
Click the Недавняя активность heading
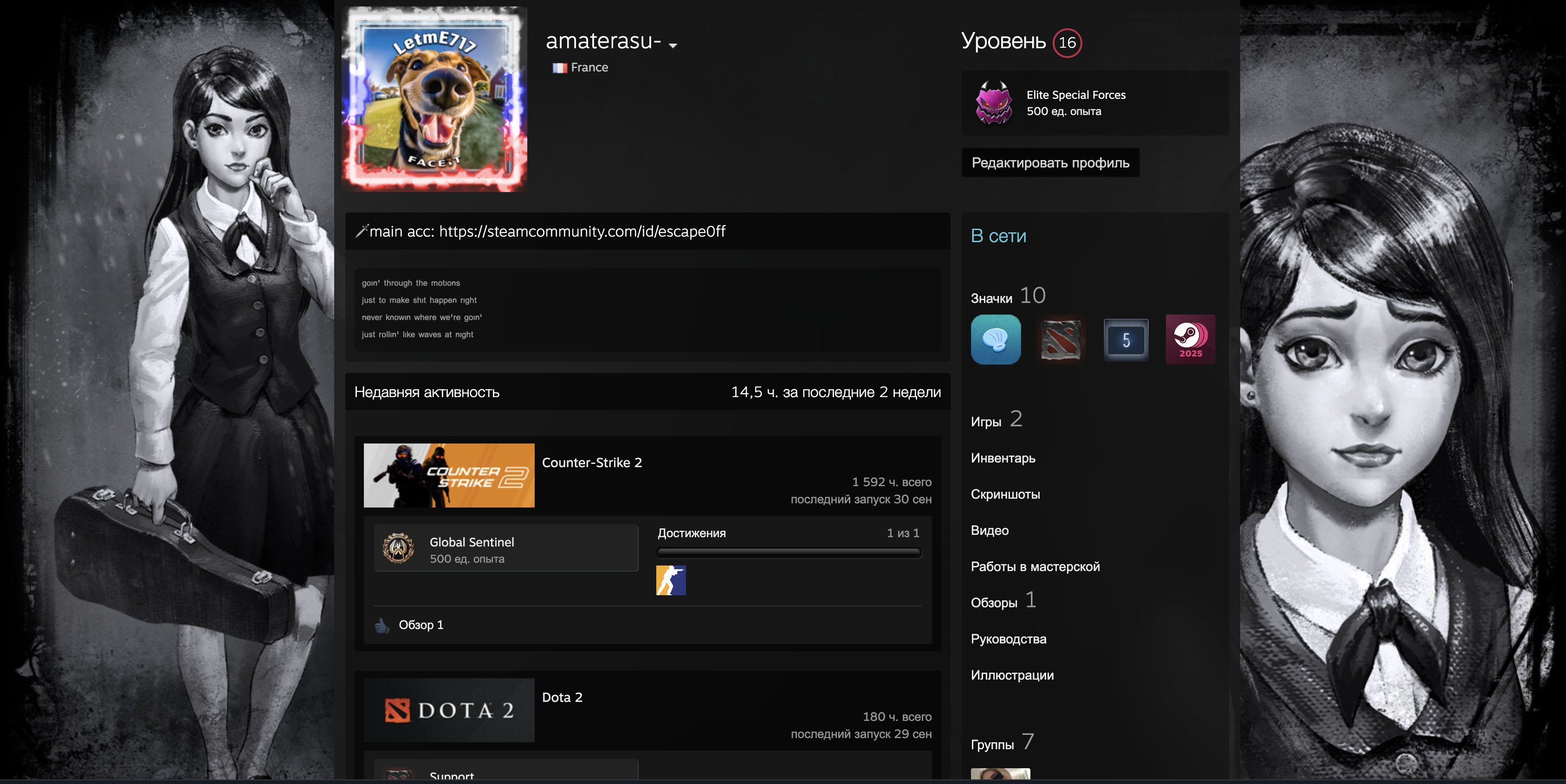coord(427,392)
